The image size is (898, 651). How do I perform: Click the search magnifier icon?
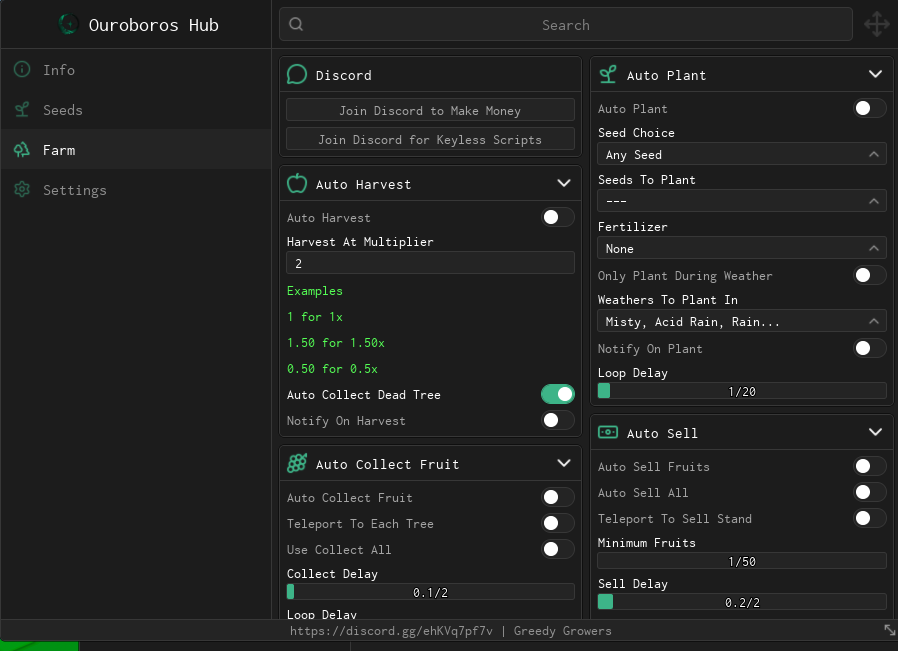click(296, 24)
